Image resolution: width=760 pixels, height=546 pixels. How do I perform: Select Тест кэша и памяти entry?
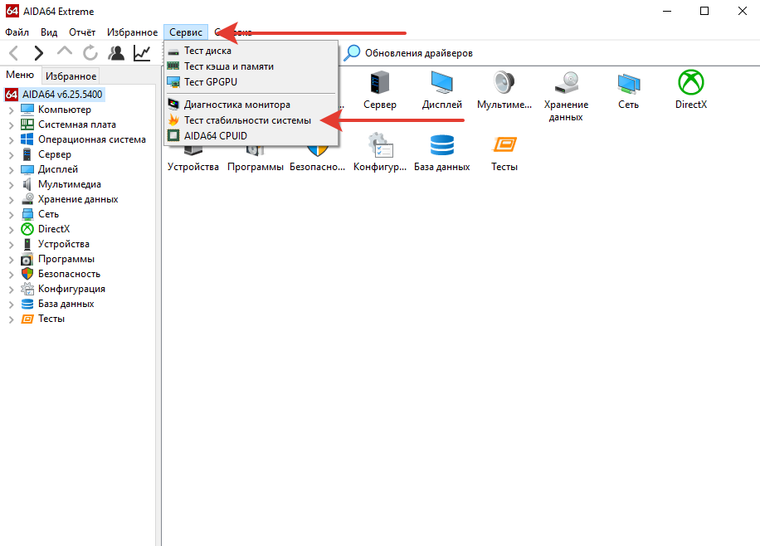pyautogui.click(x=251, y=66)
